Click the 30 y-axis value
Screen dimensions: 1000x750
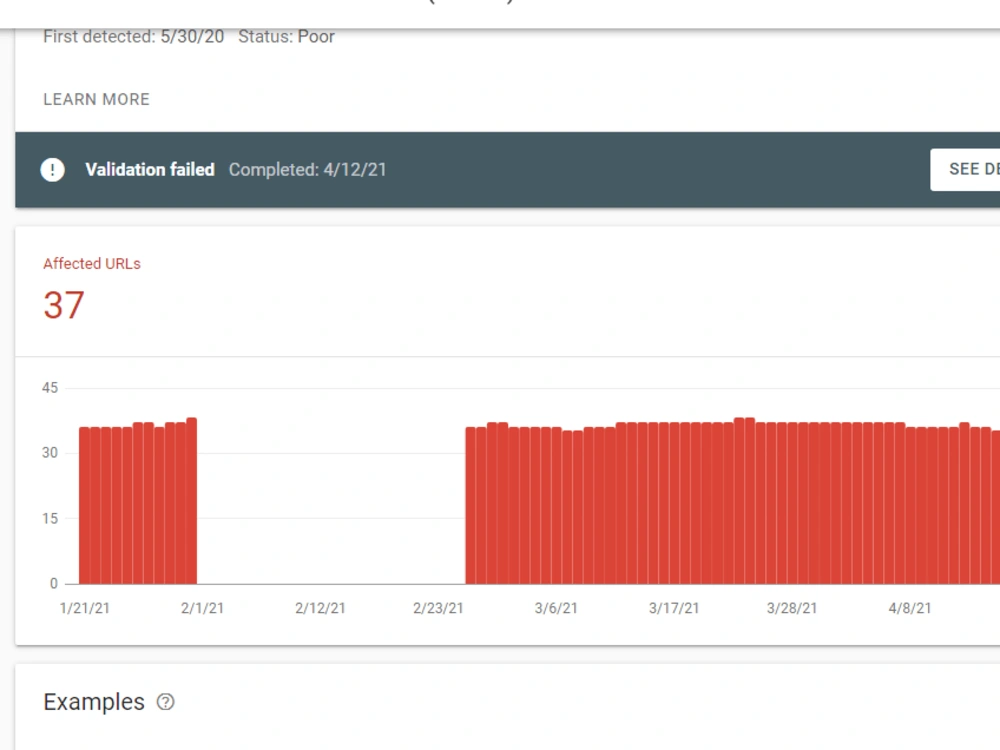click(x=50, y=453)
